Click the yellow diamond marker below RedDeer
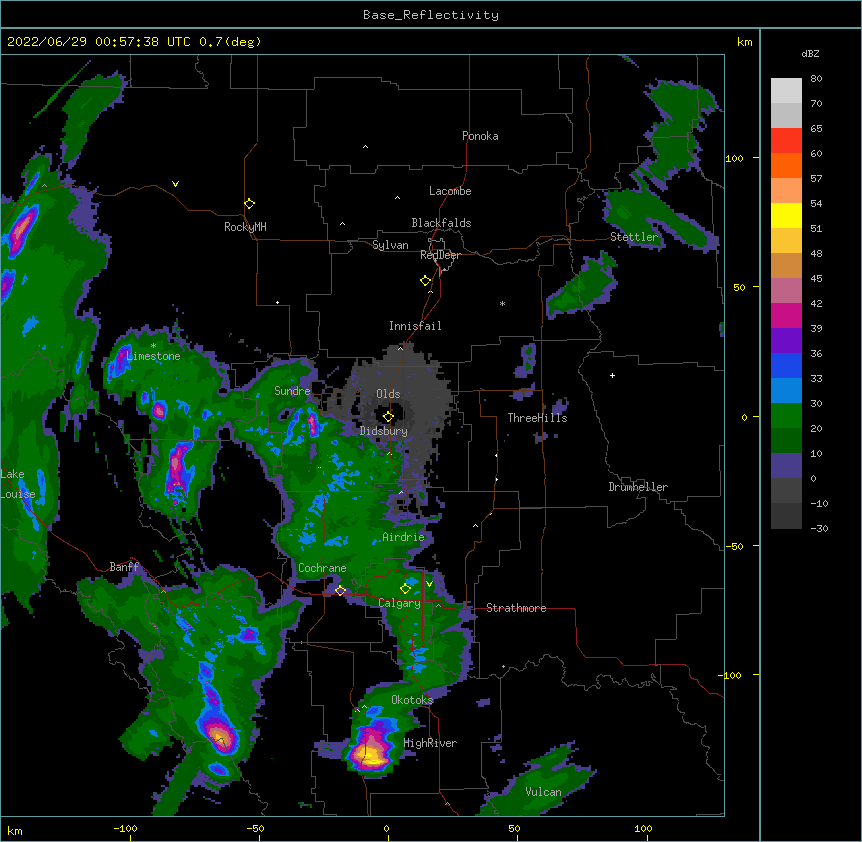 (425, 281)
